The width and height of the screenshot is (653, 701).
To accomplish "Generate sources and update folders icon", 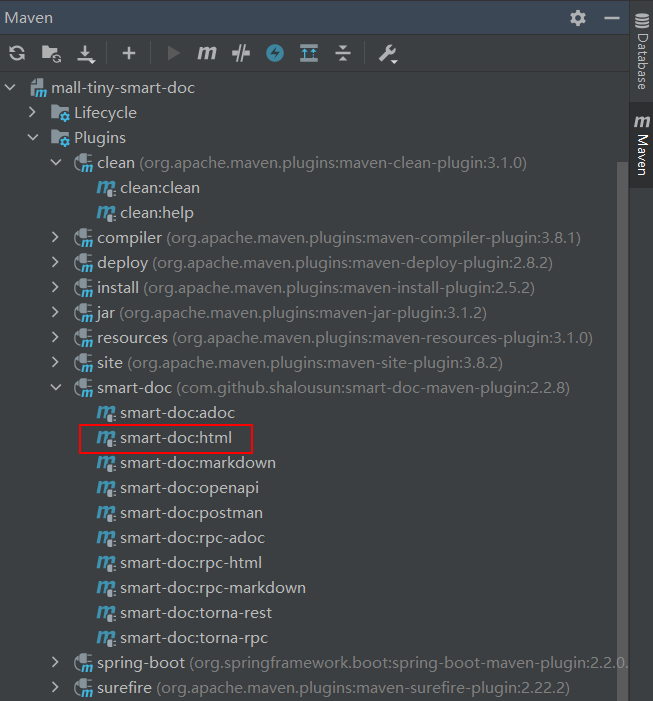I will click(51, 54).
